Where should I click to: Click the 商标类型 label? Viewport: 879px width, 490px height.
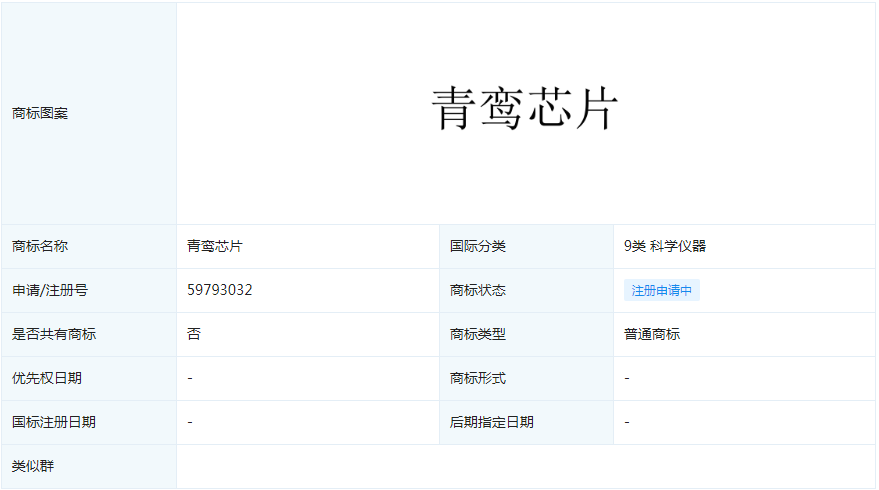point(478,334)
